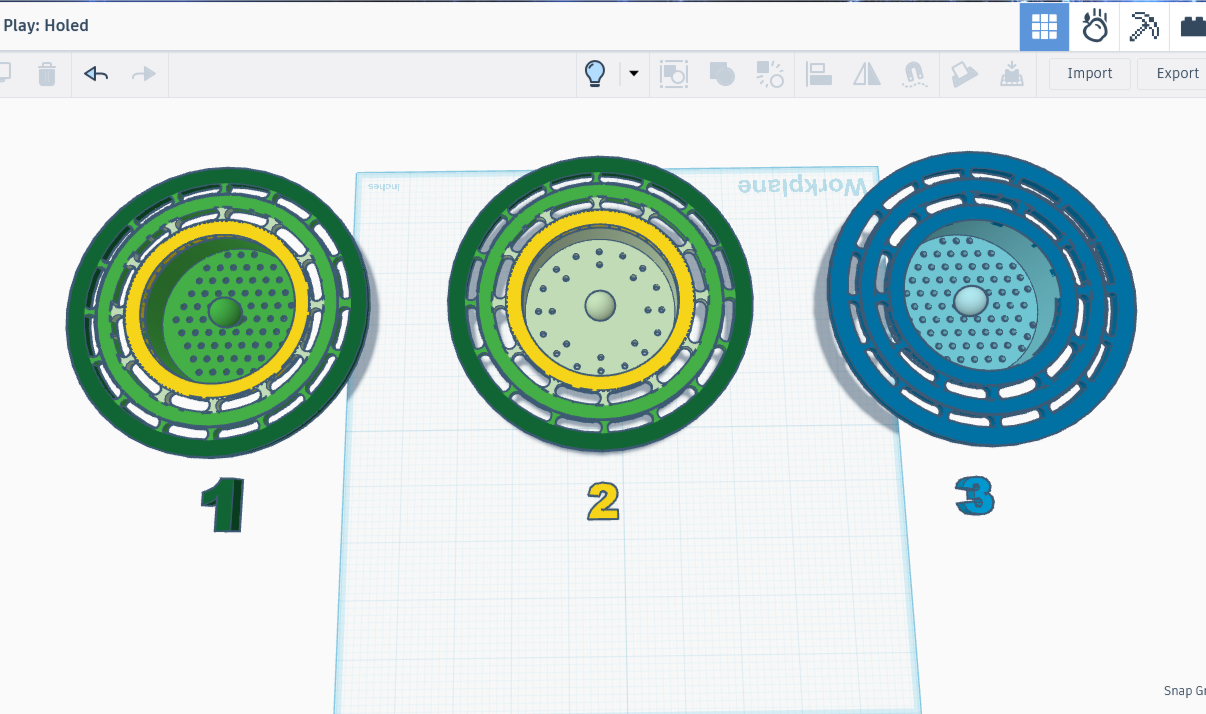Click the Import button
The width and height of the screenshot is (1206, 714).
tap(1090, 74)
